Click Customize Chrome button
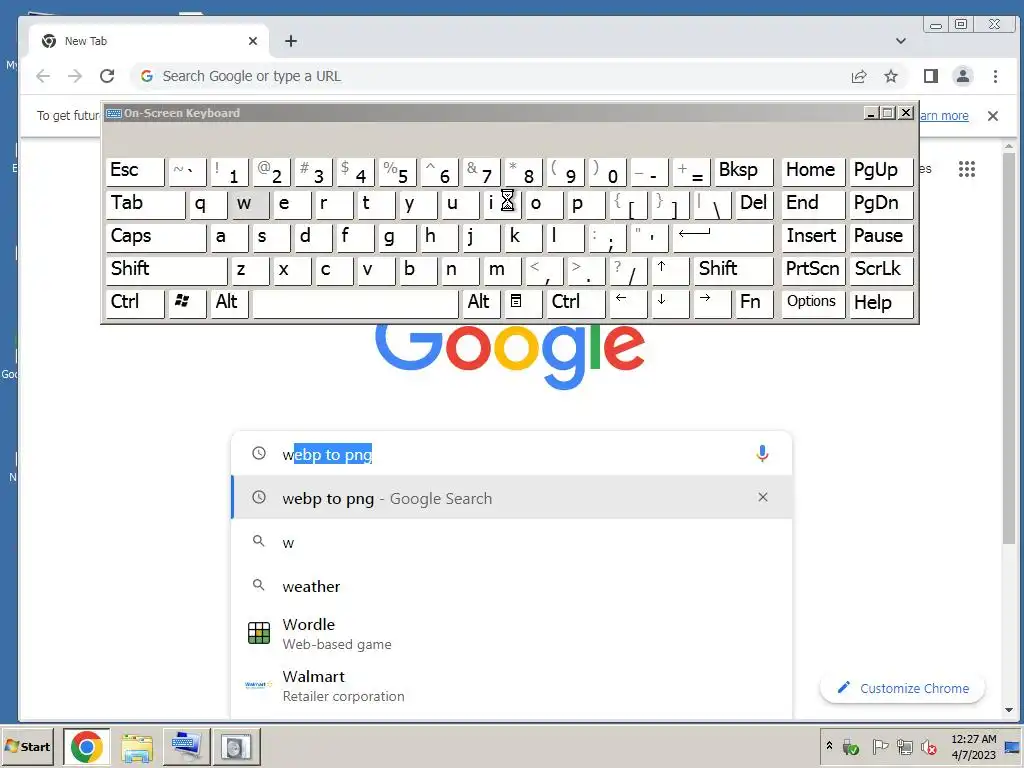 (903, 688)
